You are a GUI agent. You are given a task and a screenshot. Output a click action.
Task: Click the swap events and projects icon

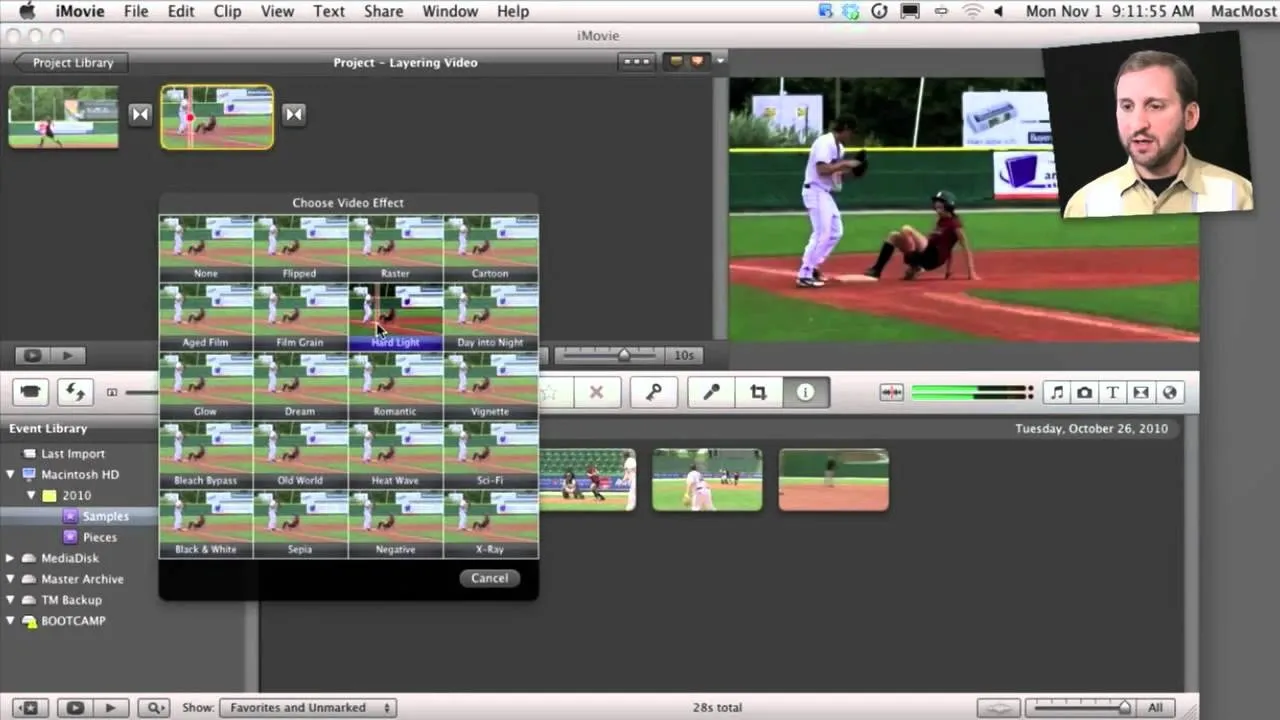75,392
